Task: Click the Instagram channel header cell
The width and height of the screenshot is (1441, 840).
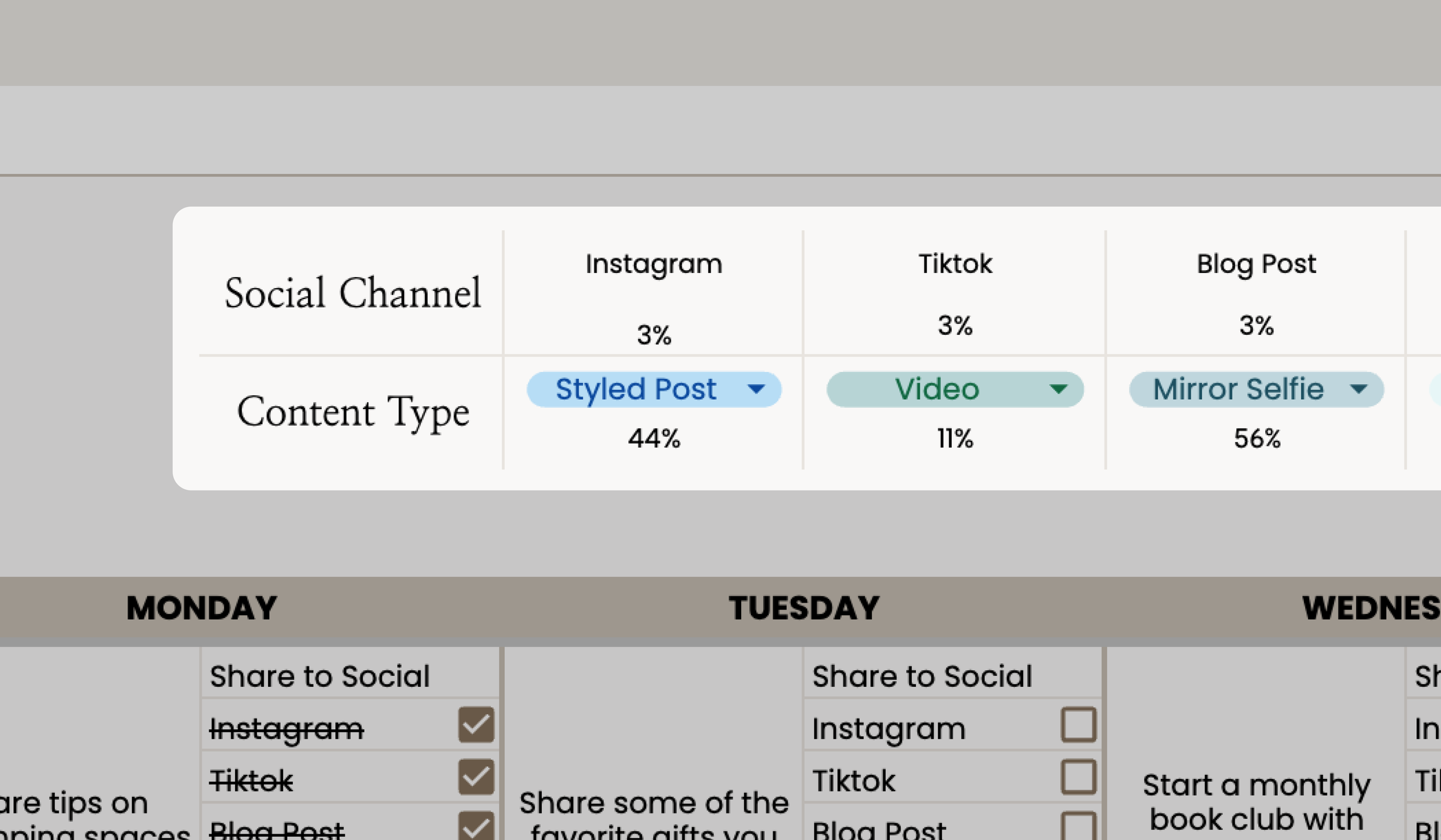Action: tap(654, 264)
